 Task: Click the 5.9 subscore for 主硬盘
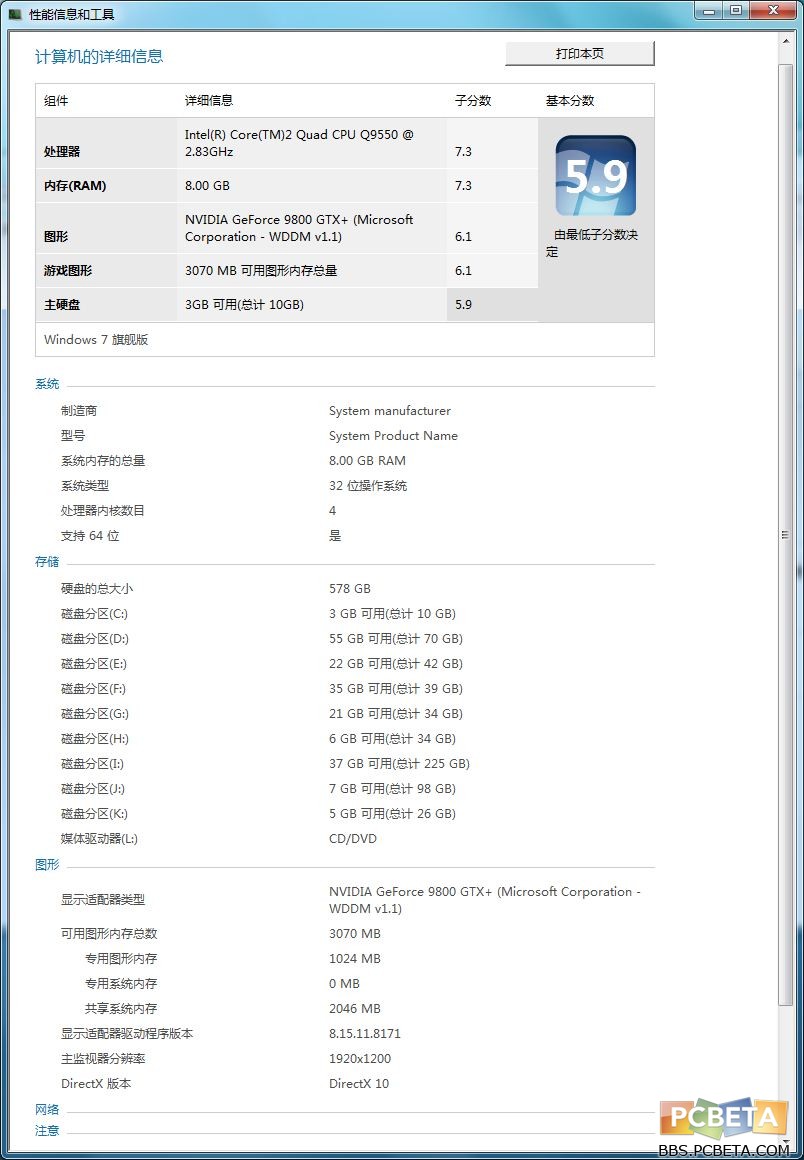tap(464, 305)
